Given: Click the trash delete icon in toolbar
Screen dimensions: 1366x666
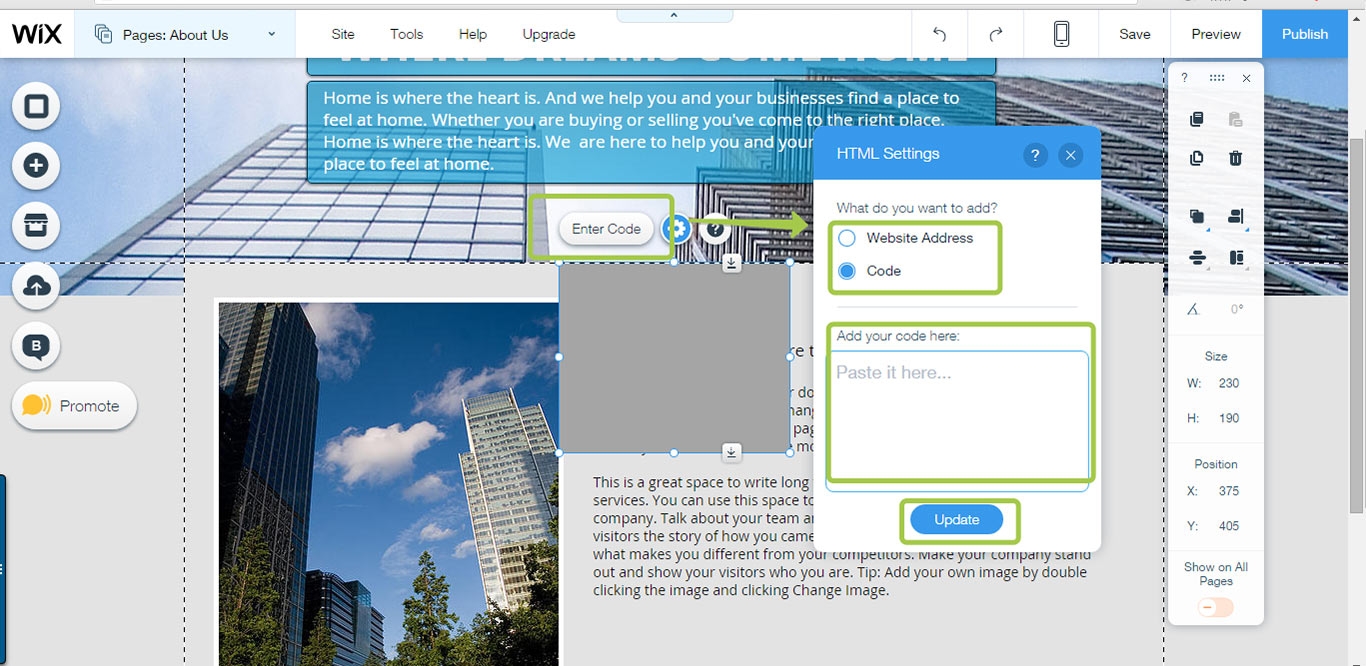Looking at the screenshot, I should pyautogui.click(x=1236, y=158).
